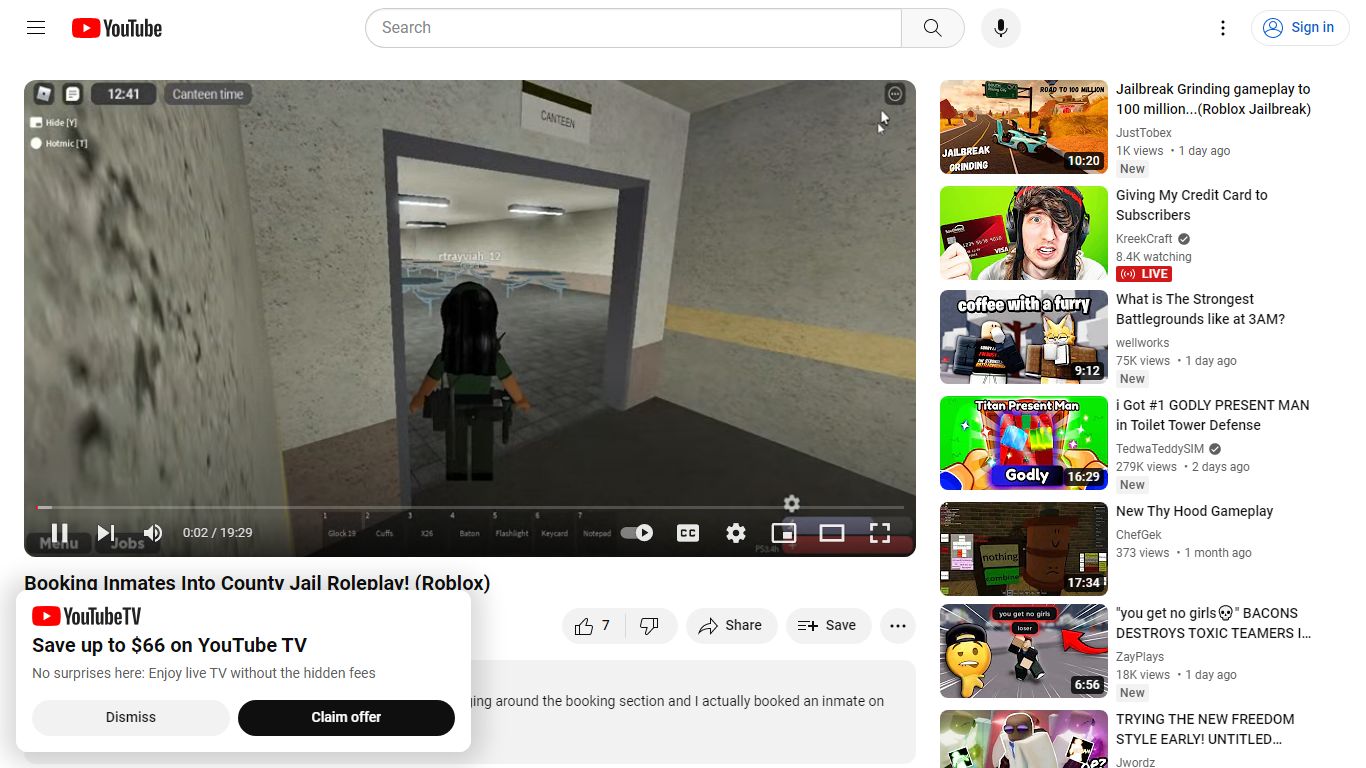Open 'What is The Strongest Battlegrounds' title

coord(1200,309)
